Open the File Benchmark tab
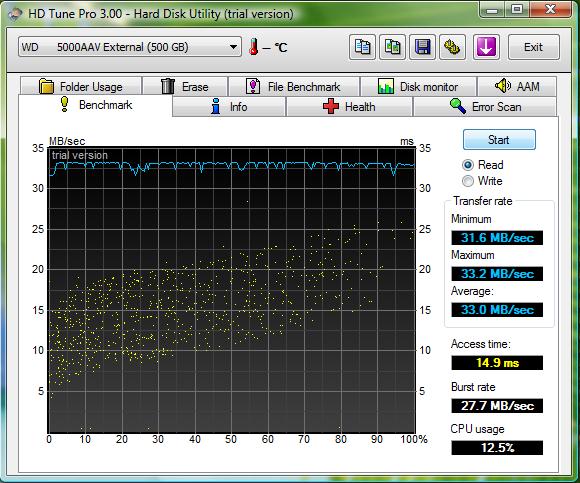 point(294,87)
